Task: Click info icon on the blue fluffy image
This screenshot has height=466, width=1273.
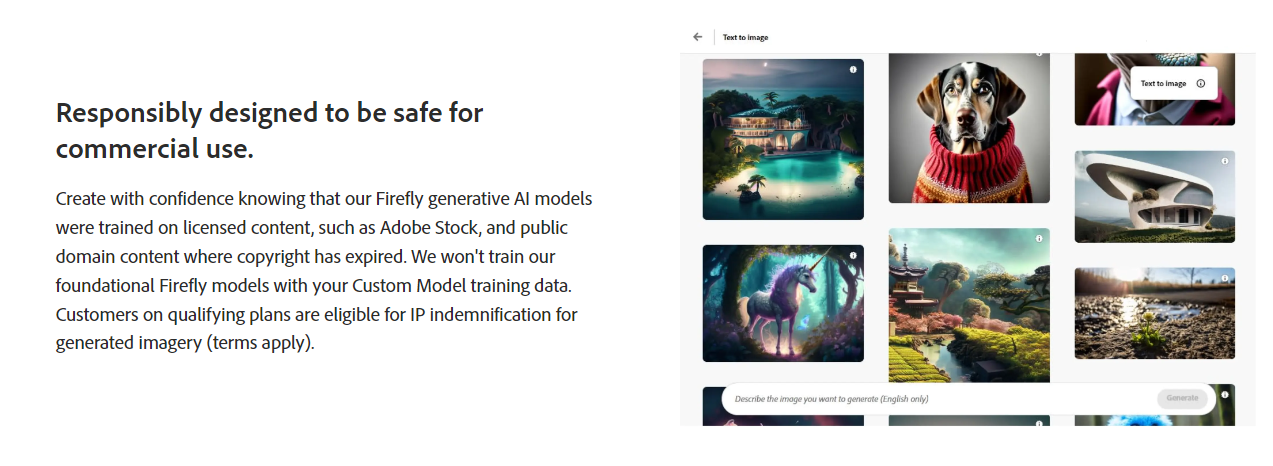Action: coord(1225,395)
